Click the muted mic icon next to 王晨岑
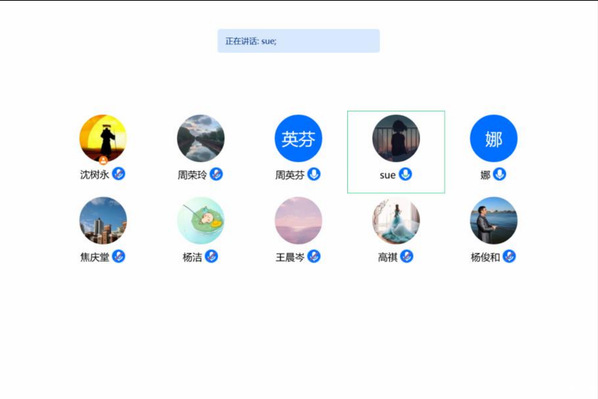 (314, 256)
